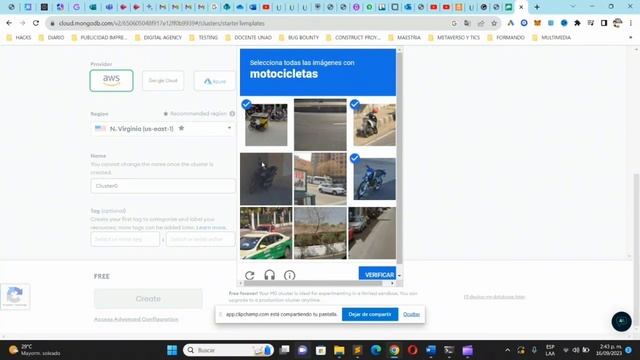Click the browser back arrow

click(x=9, y=23)
